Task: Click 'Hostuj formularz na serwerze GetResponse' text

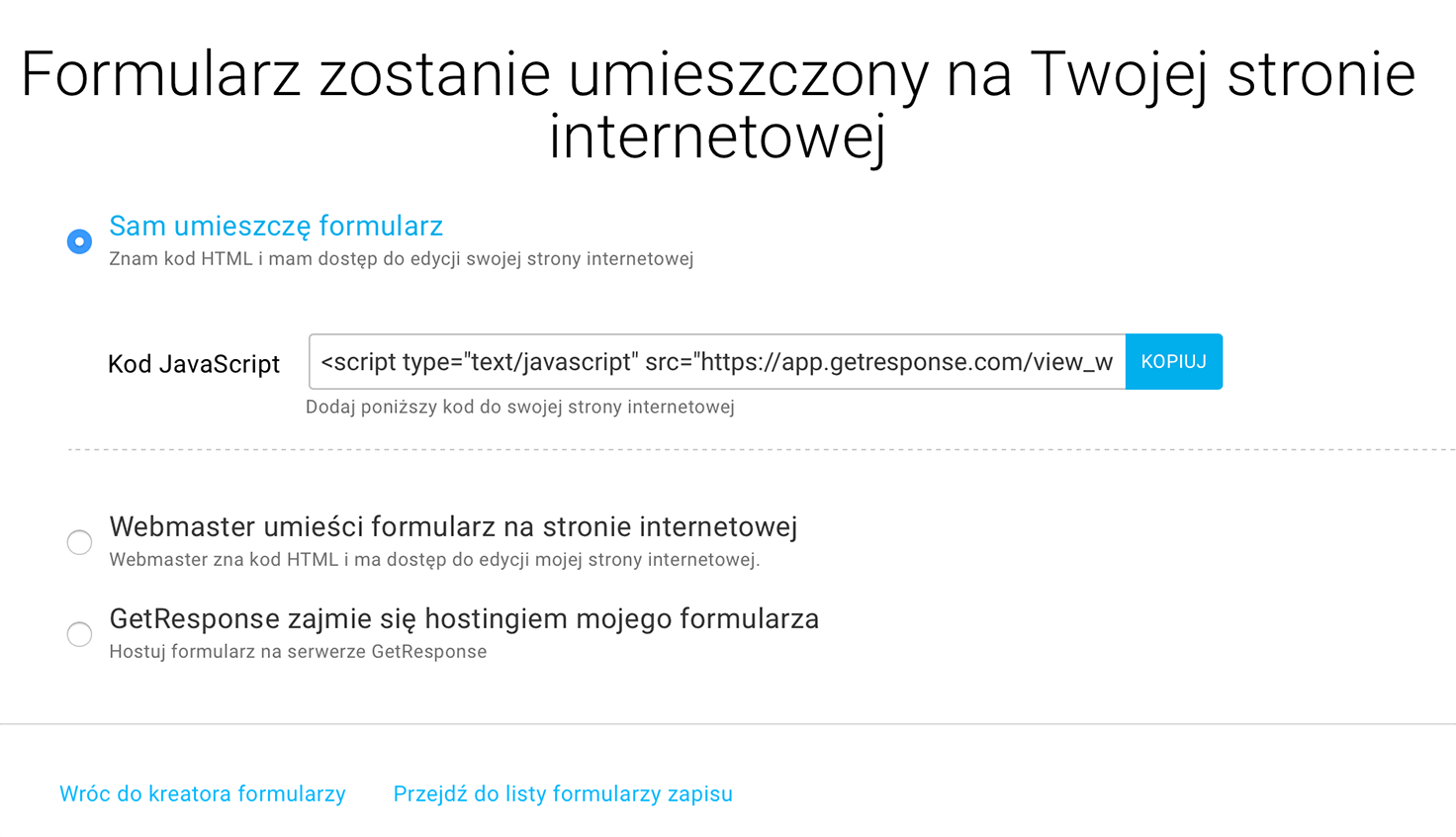Action: [x=298, y=652]
